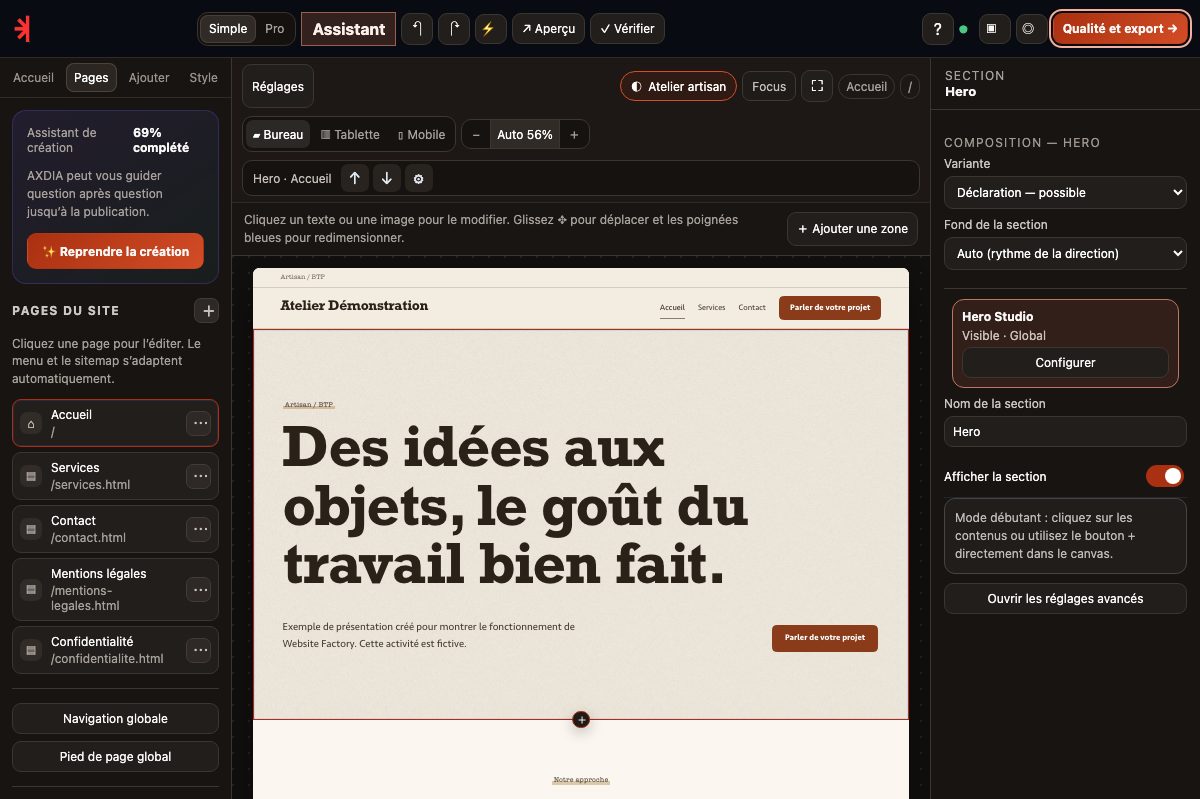Switch to Simple mode

coord(228,29)
